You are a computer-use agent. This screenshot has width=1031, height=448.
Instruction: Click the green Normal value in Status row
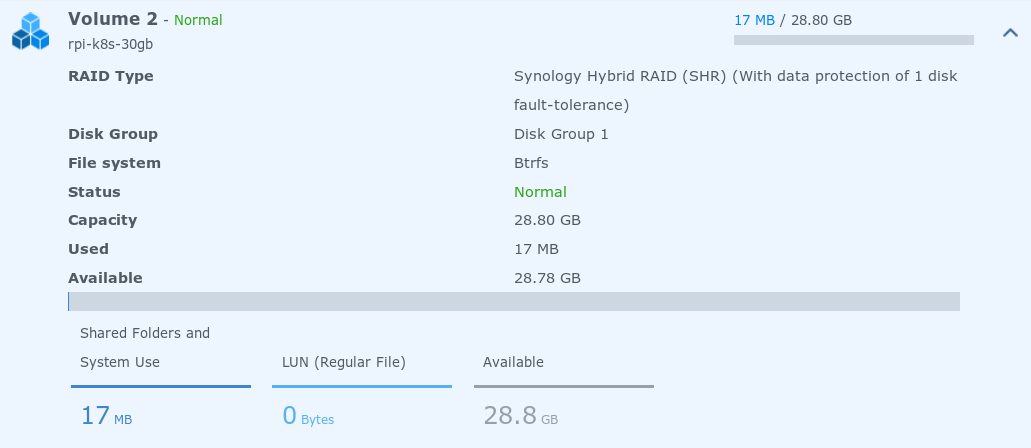tap(540, 192)
